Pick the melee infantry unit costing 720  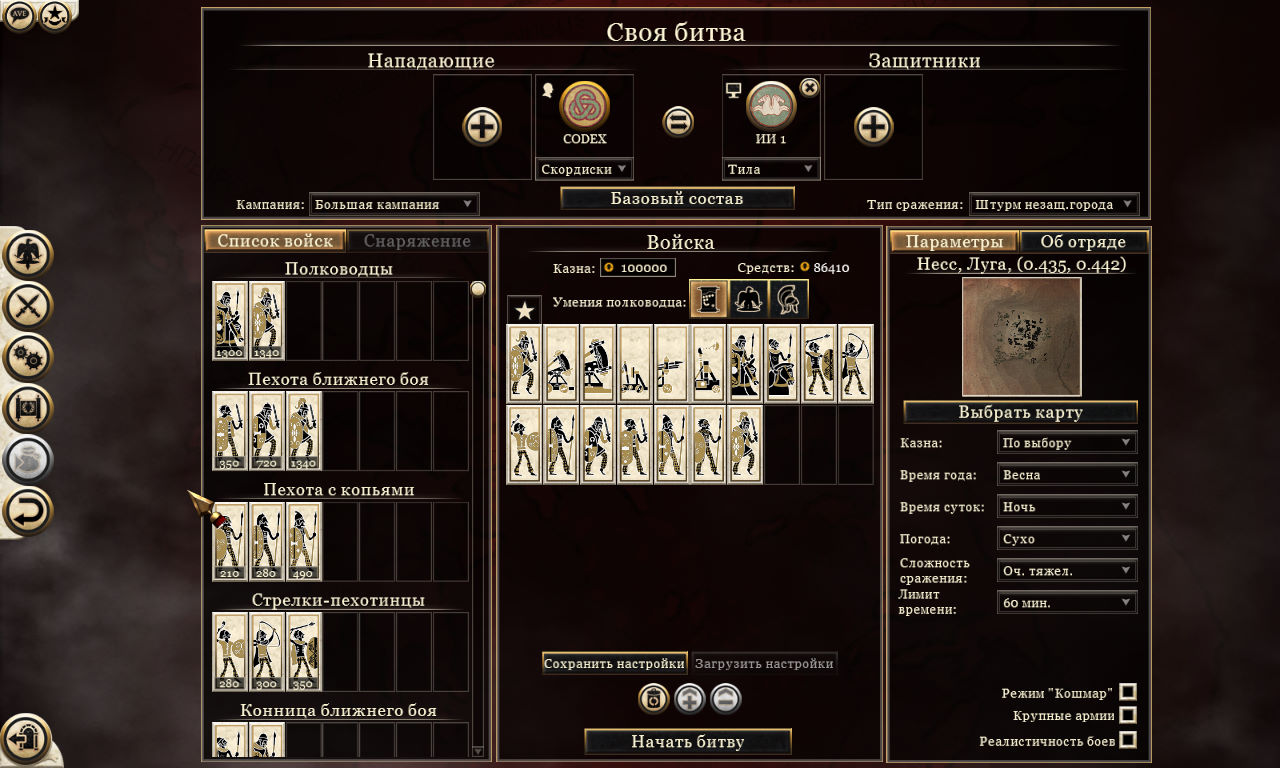[267, 430]
